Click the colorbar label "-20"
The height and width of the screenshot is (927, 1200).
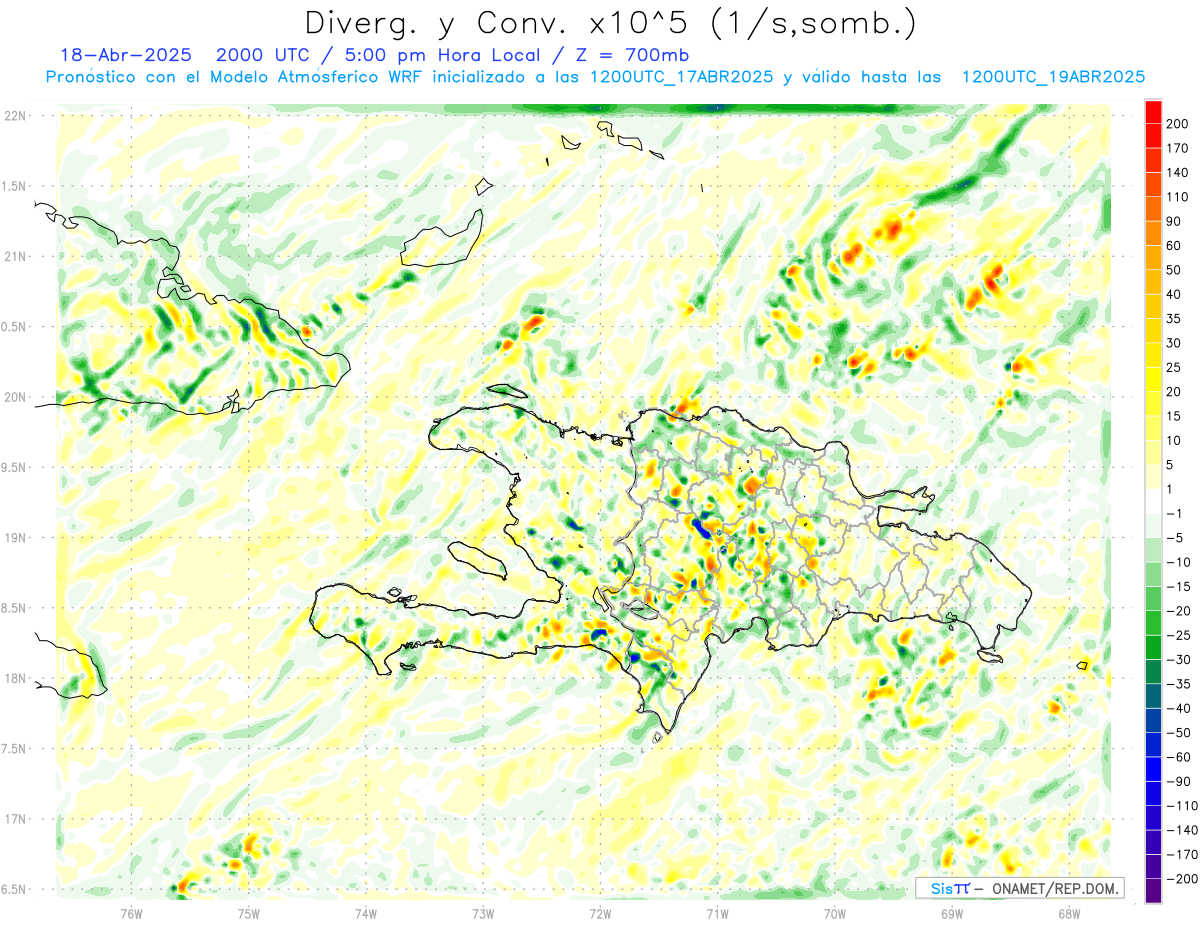tap(1181, 611)
